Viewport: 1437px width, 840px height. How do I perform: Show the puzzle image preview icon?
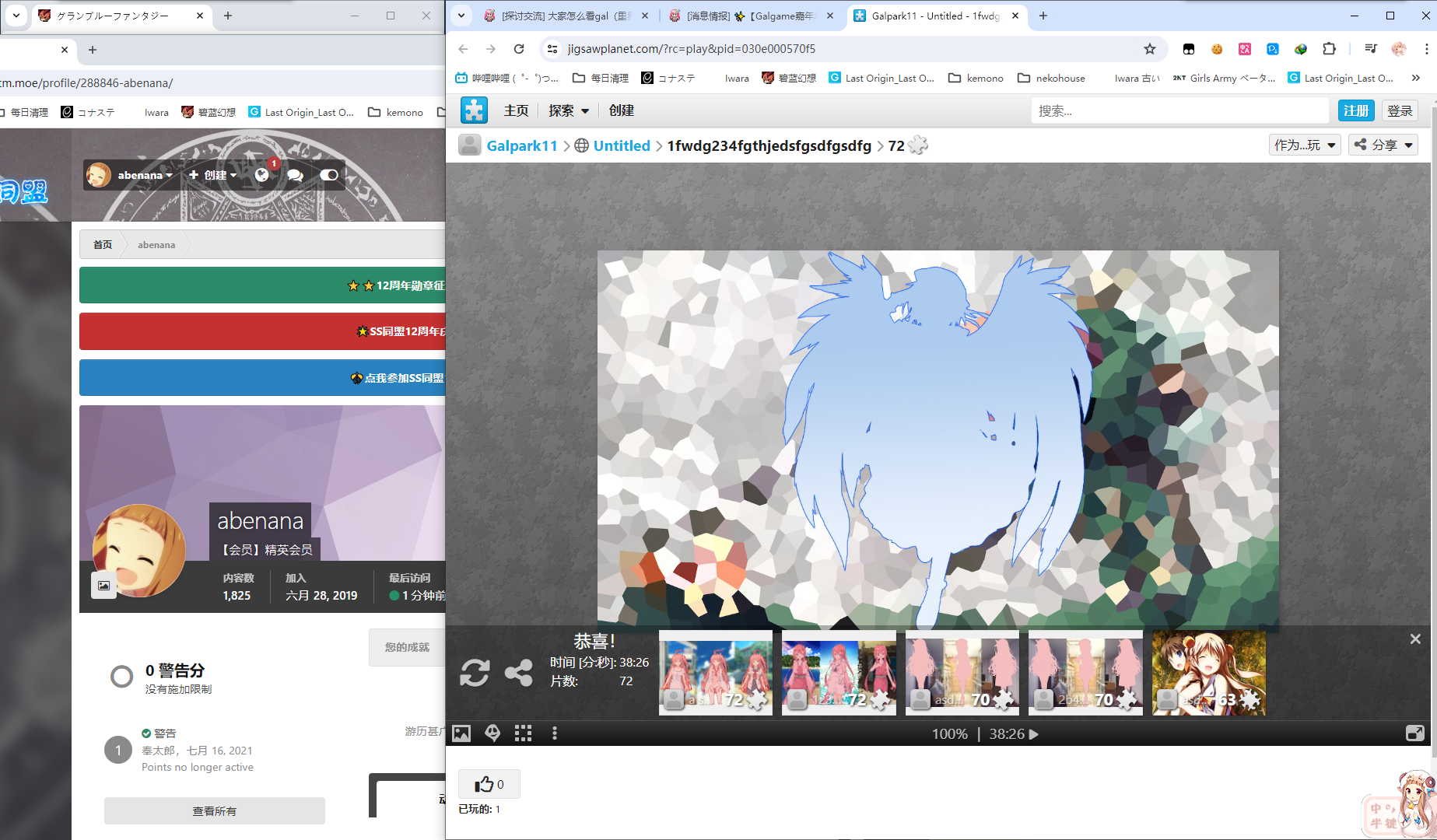[461, 733]
